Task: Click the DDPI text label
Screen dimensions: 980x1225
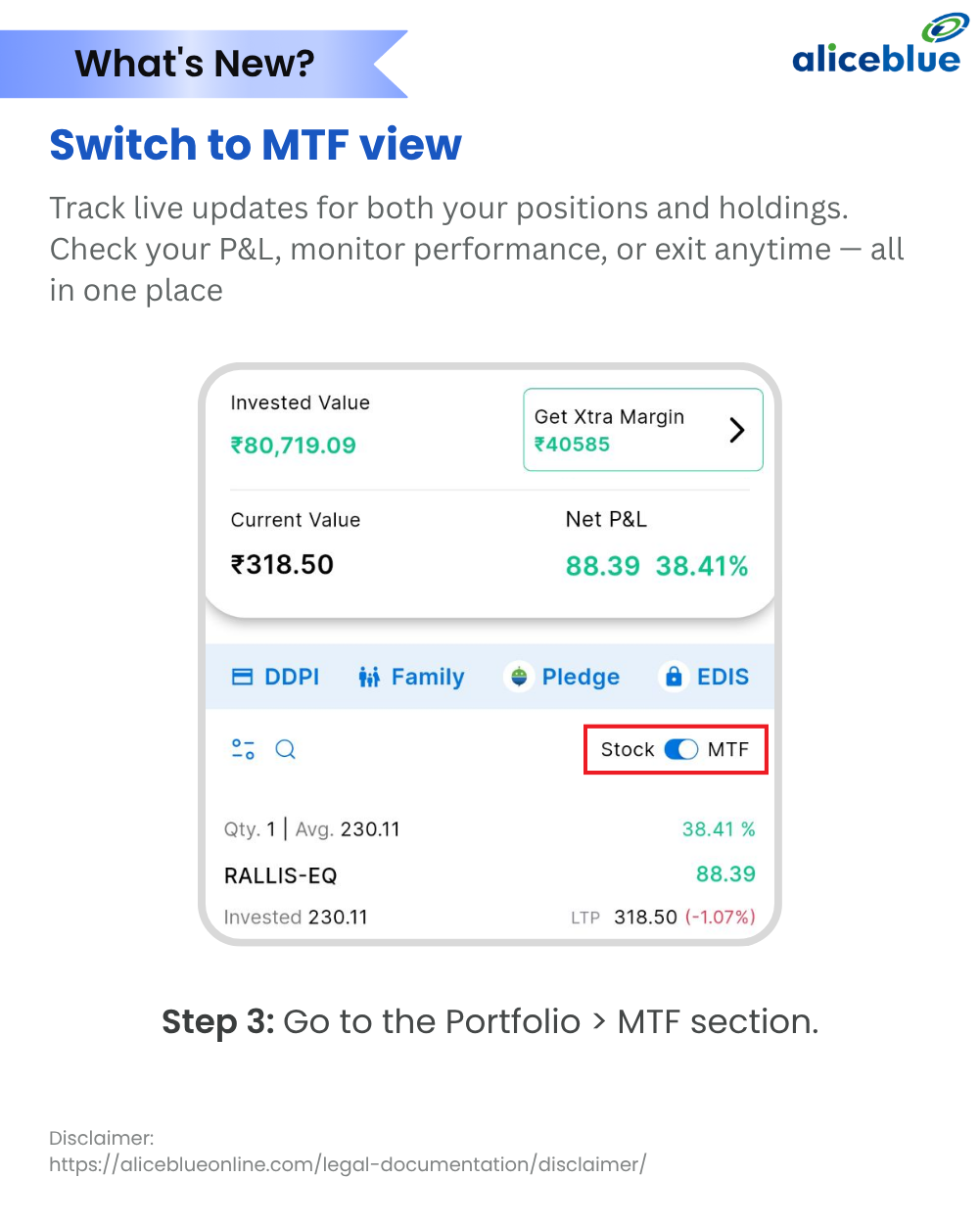Action: [x=292, y=677]
